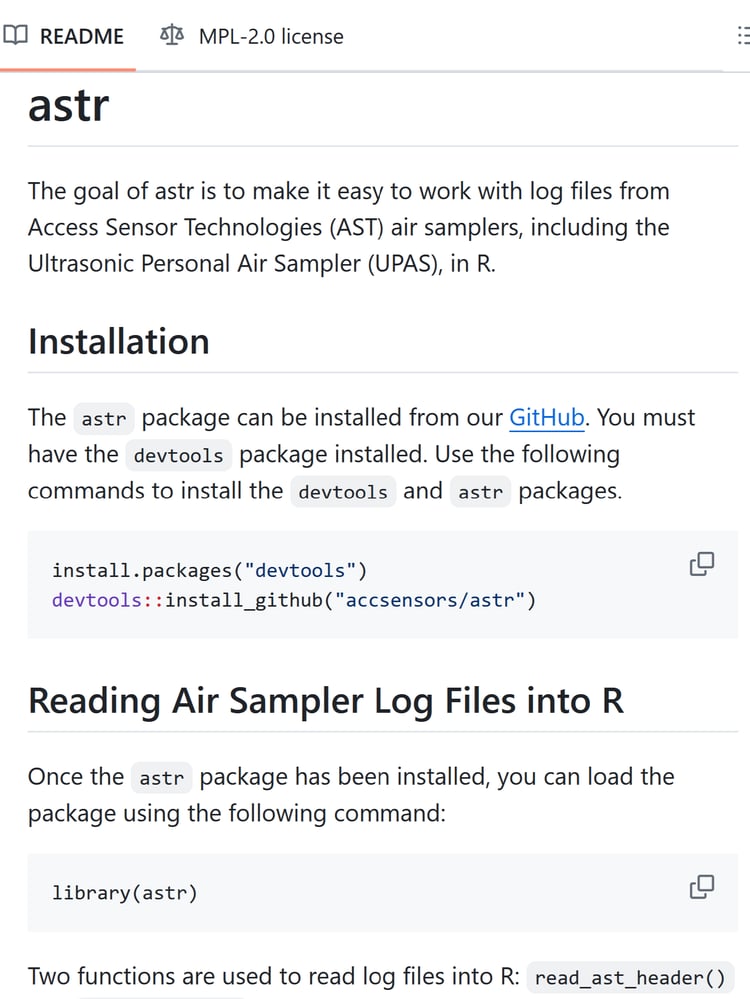Copy the library(astr) code snippet

click(702, 886)
